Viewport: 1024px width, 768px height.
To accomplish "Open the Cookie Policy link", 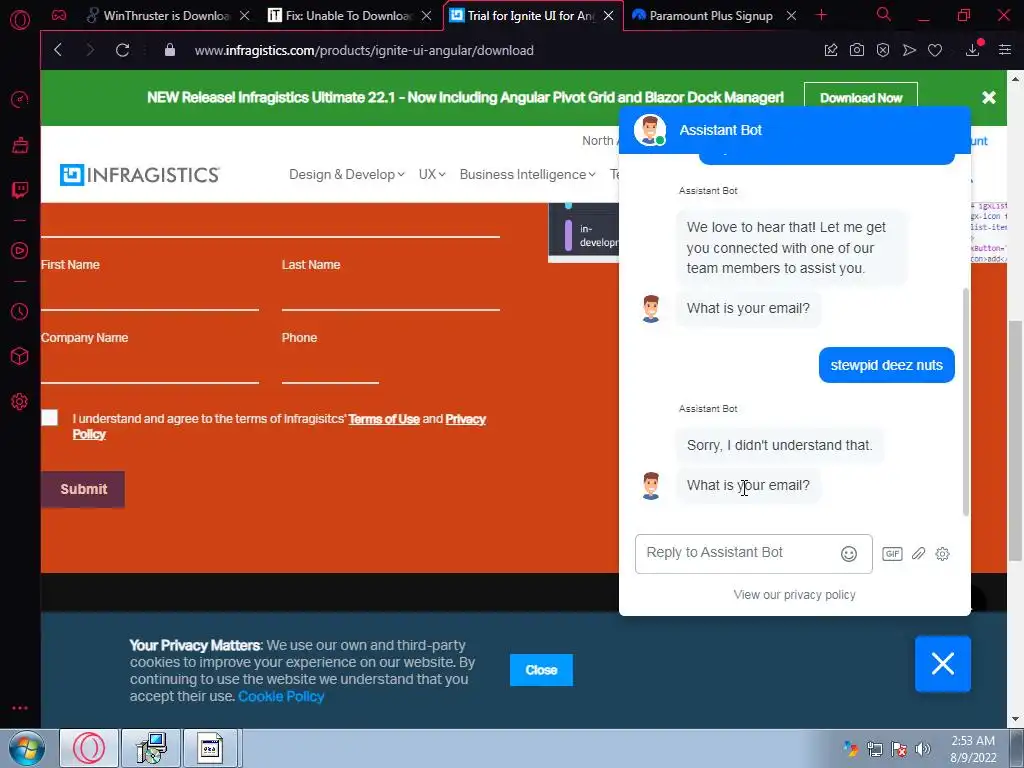I will click(281, 696).
